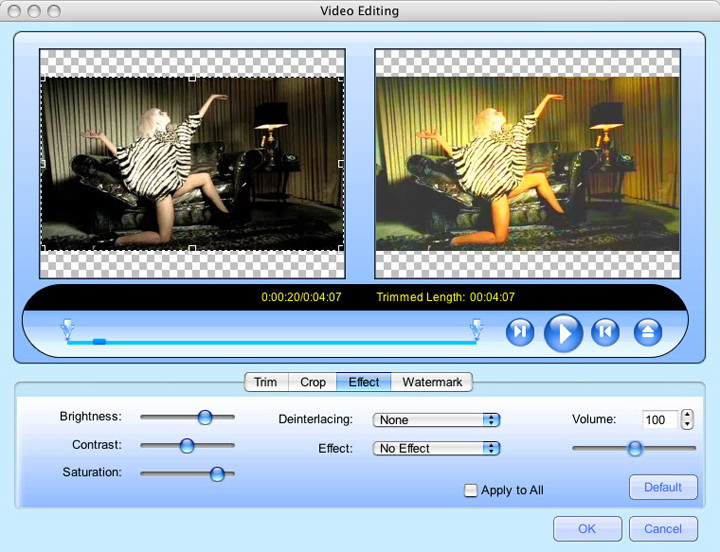Open the Crop tab
Image resolution: width=720 pixels, height=552 pixels.
tap(313, 382)
